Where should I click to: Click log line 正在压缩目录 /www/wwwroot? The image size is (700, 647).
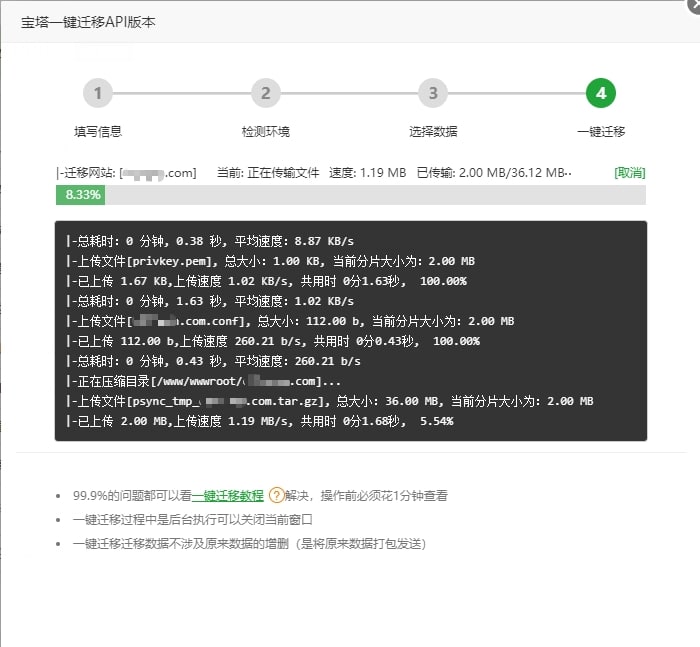coord(203,381)
